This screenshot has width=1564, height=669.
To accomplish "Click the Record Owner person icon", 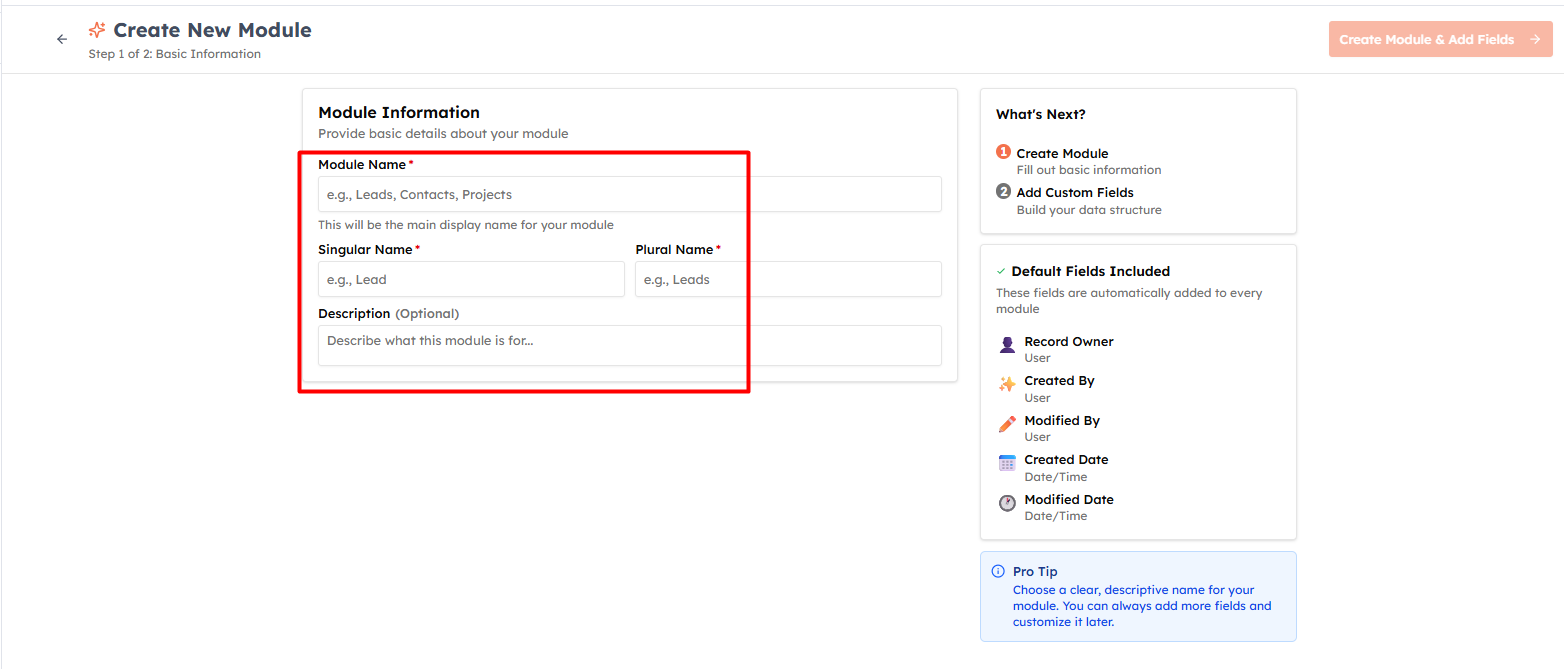I will pos(1007,345).
